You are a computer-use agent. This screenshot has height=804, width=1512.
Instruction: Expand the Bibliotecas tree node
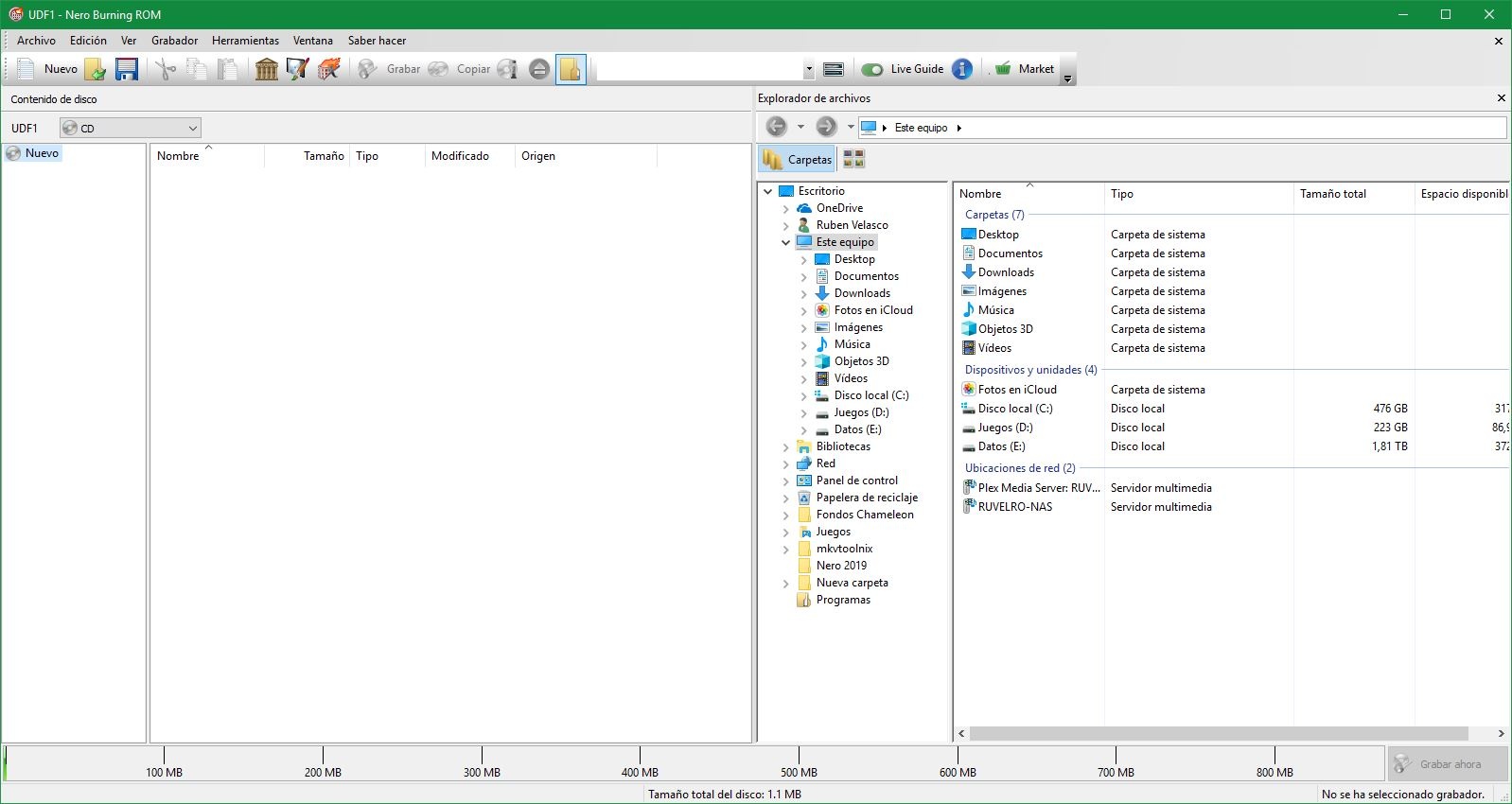coord(785,446)
